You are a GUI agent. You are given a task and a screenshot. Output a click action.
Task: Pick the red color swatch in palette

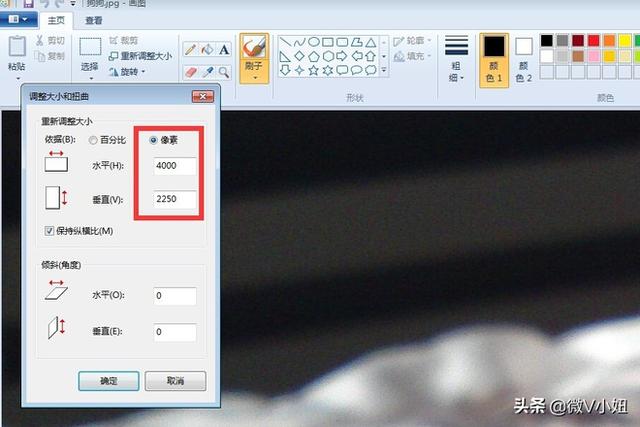point(594,40)
